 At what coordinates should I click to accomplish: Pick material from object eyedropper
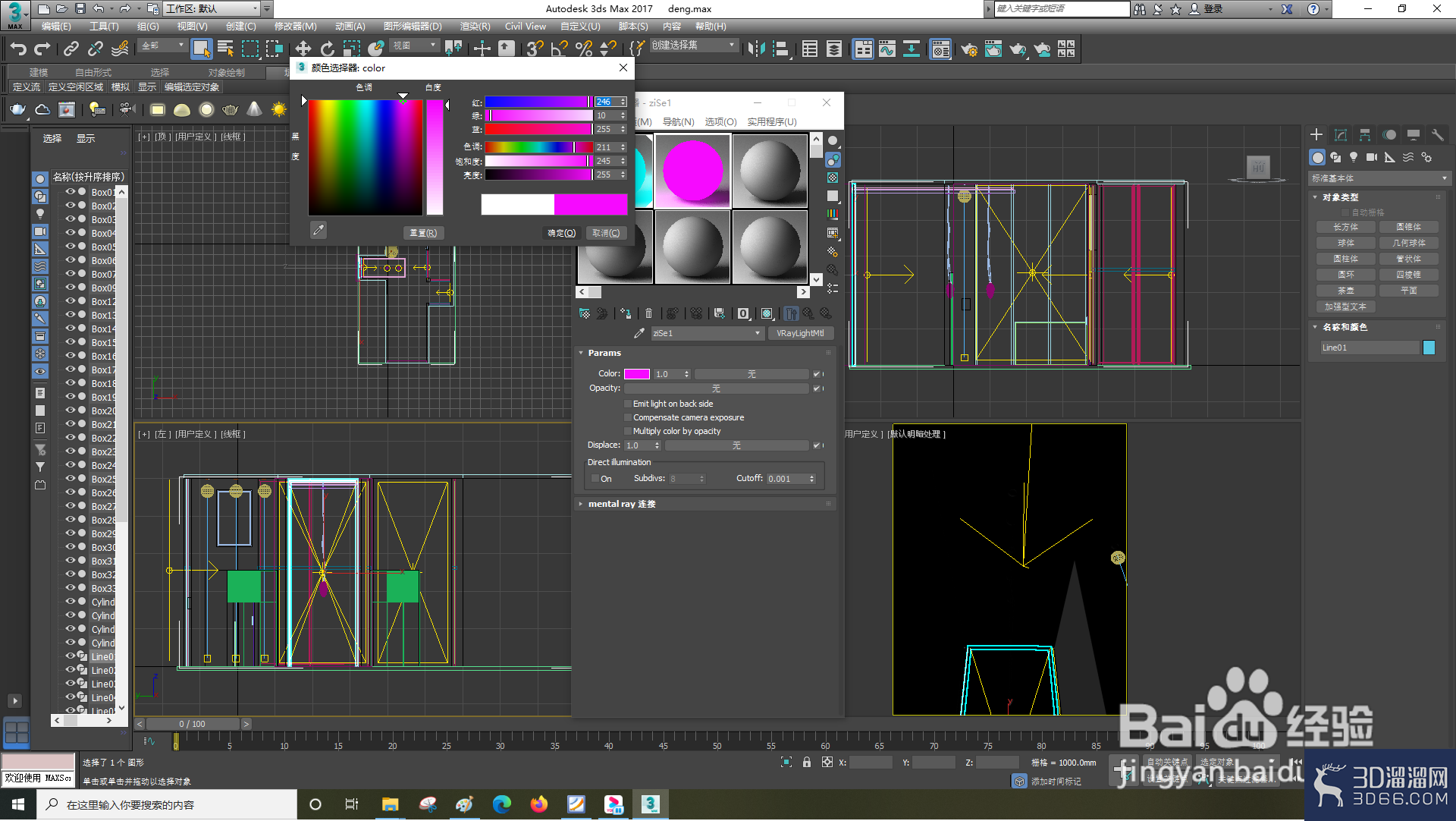(639, 333)
